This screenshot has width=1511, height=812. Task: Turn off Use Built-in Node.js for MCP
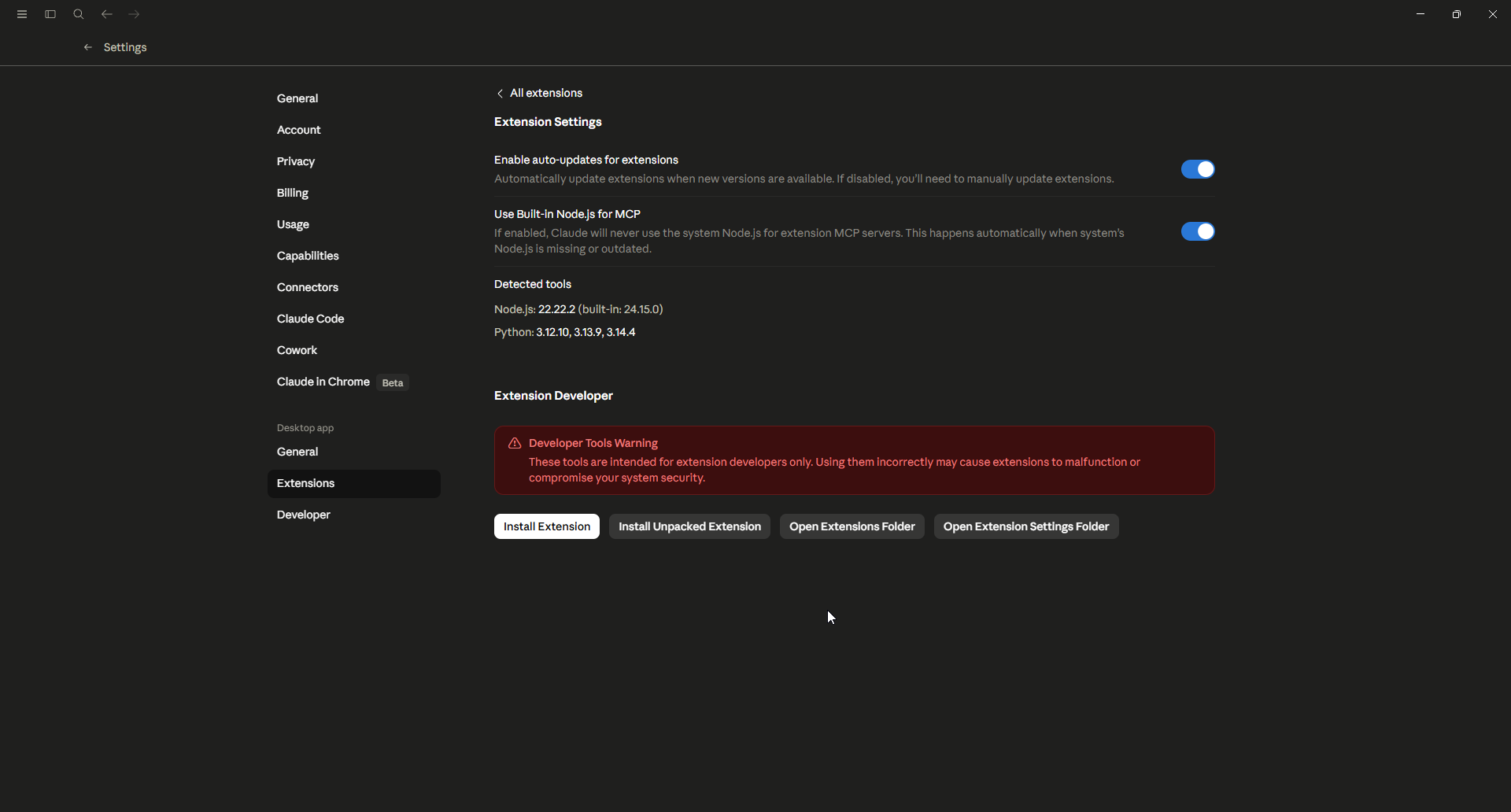[1198, 231]
